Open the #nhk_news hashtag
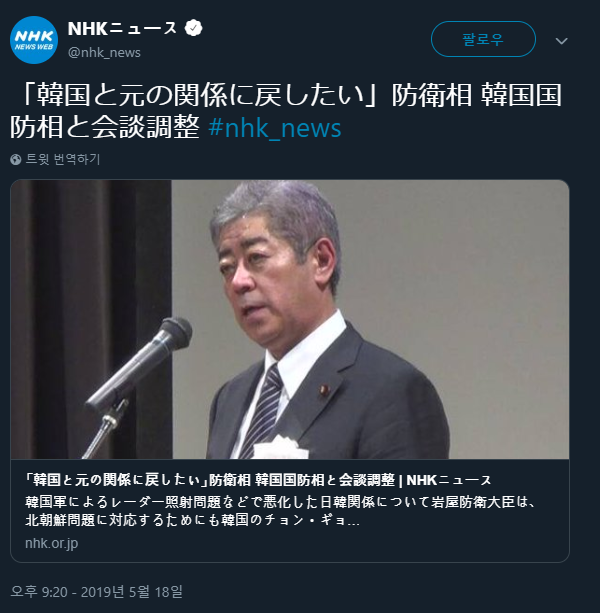Screen dimensions: 600x613 (275, 128)
